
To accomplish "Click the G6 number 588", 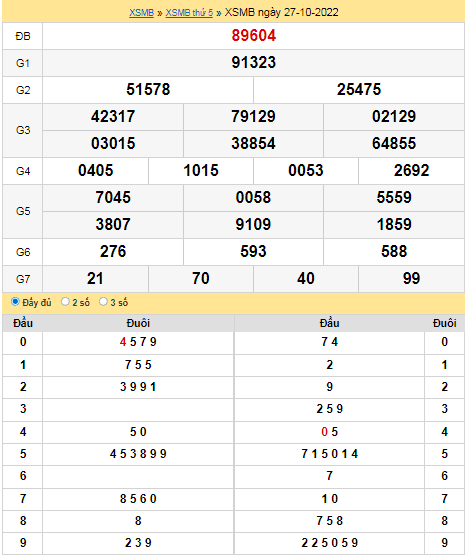I will click(x=394, y=251).
